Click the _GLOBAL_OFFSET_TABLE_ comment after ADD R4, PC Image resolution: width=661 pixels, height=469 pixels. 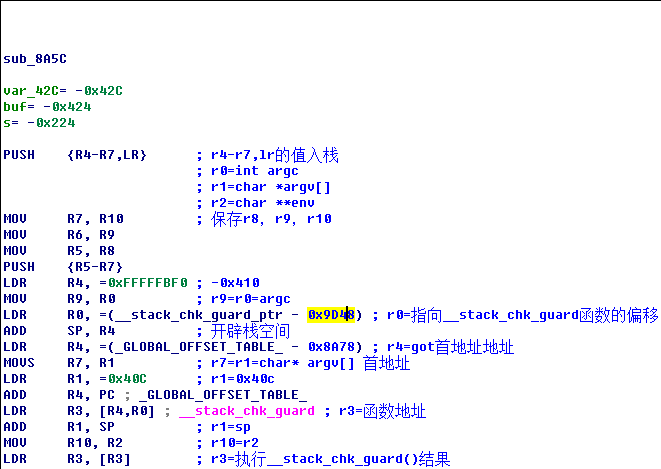coord(223,395)
